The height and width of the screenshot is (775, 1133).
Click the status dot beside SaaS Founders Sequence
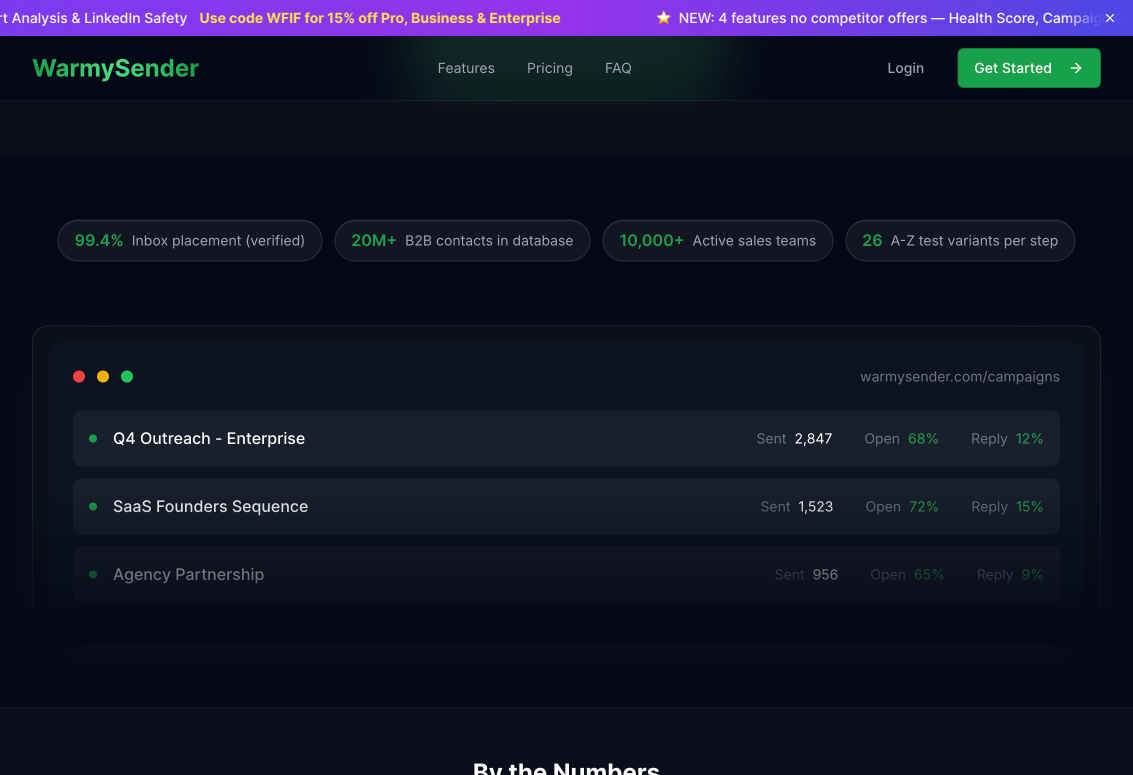tap(93, 507)
